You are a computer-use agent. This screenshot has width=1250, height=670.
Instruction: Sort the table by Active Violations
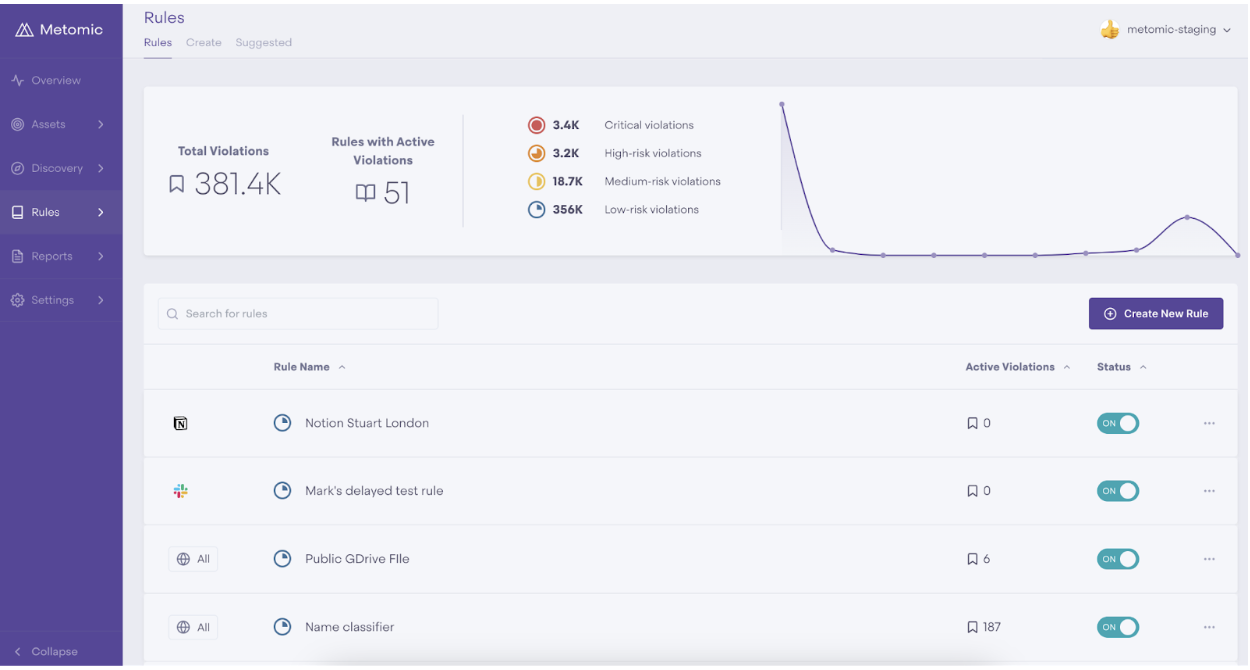click(1018, 367)
